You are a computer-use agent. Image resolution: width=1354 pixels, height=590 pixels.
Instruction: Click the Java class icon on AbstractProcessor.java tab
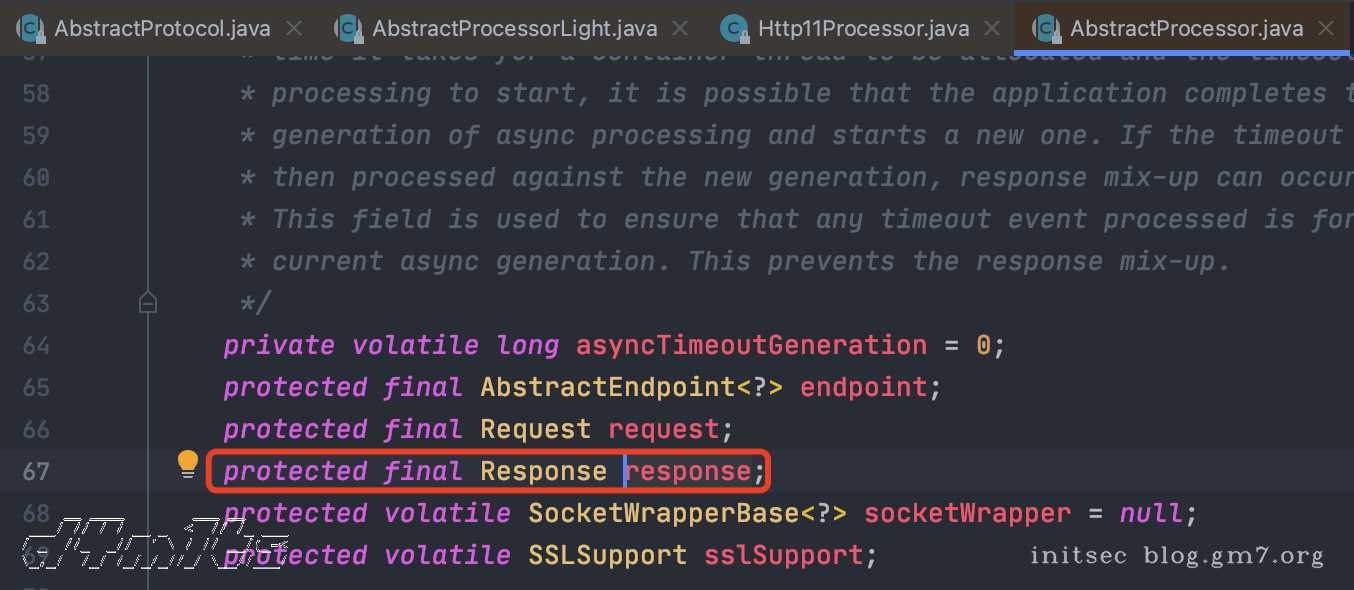(1047, 28)
